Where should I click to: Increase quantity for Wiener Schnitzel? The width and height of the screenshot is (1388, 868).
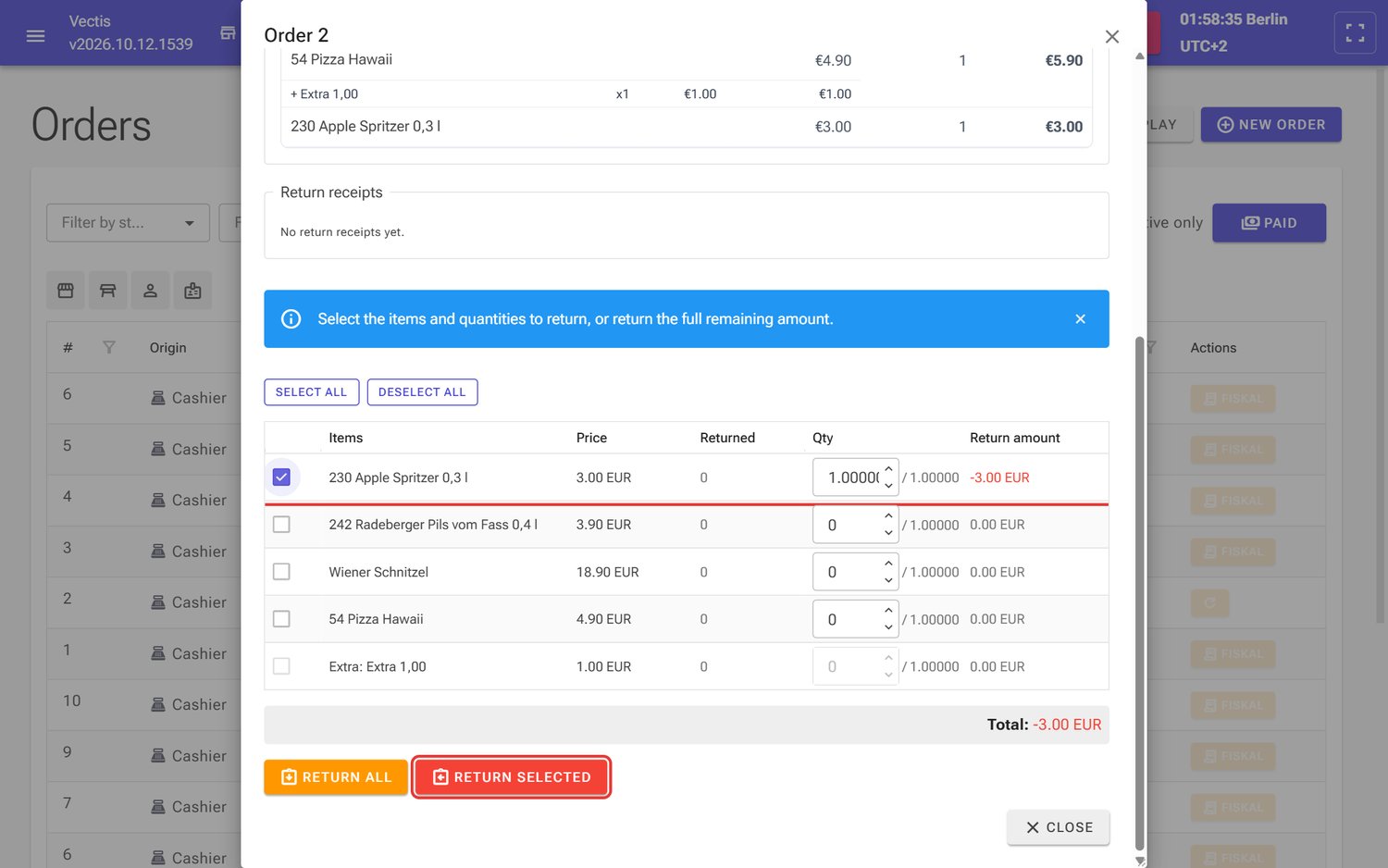pos(888,564)
